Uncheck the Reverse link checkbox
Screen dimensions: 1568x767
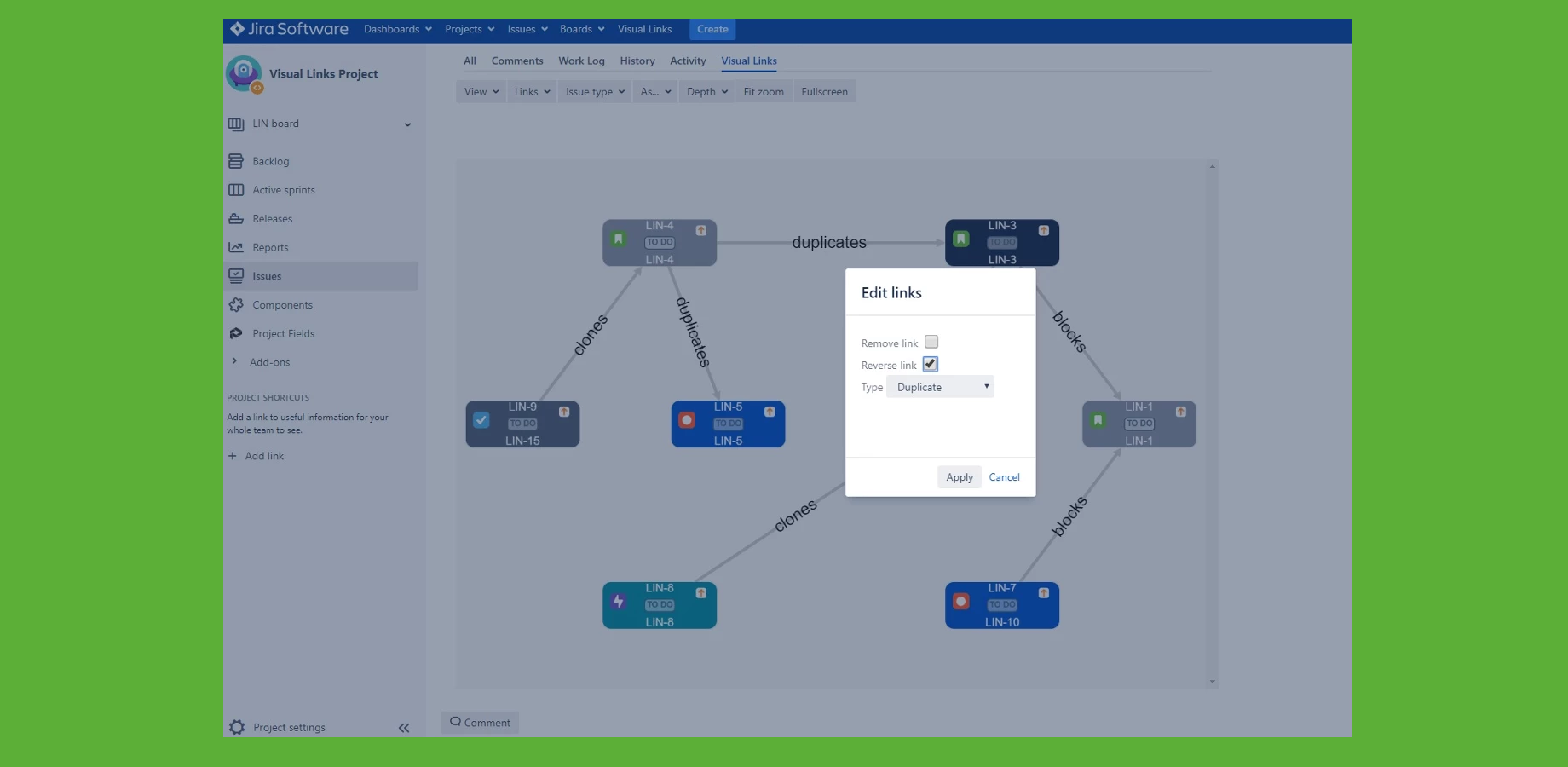coord(931,364)
